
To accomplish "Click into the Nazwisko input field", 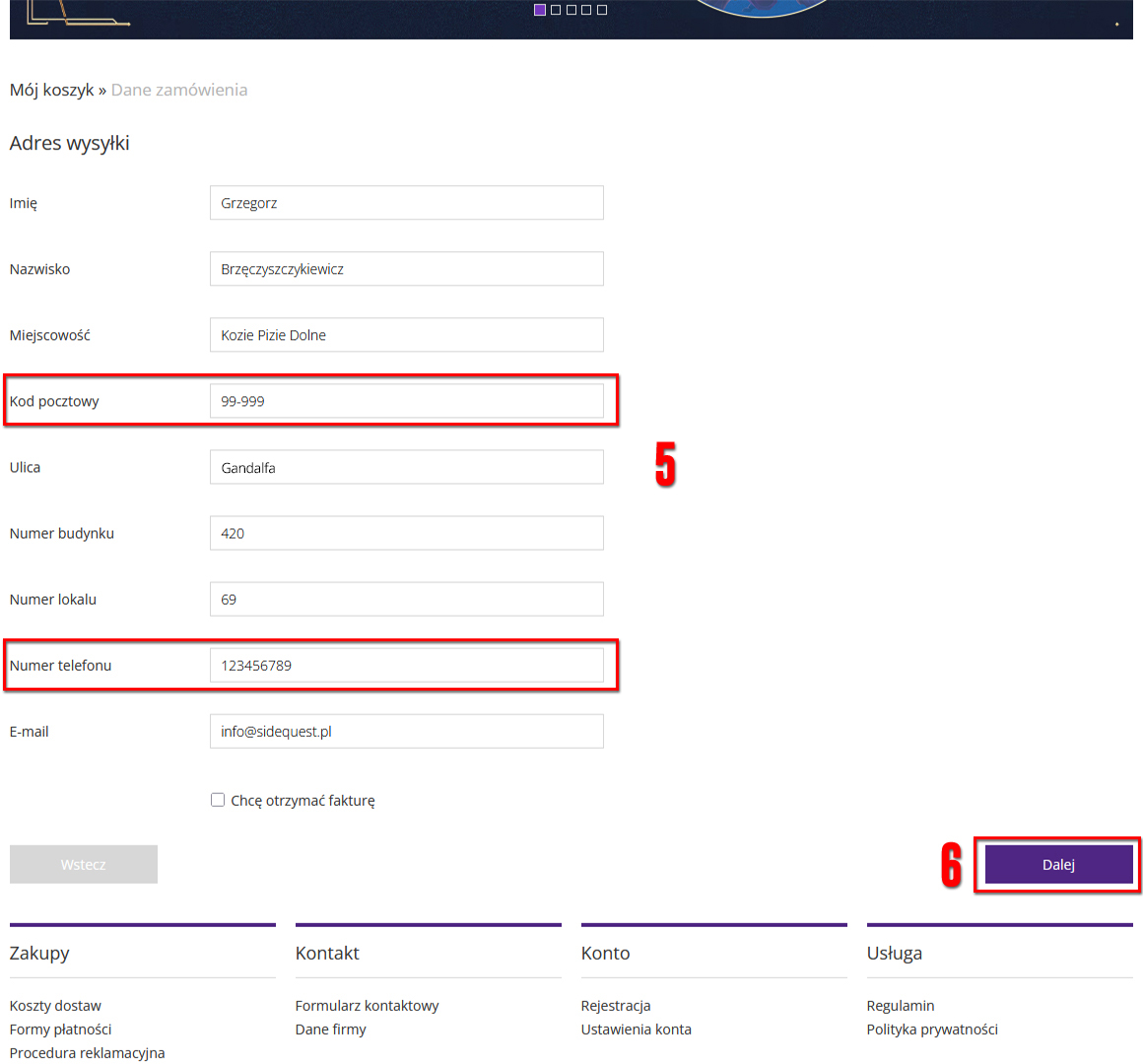I will 406,269.
